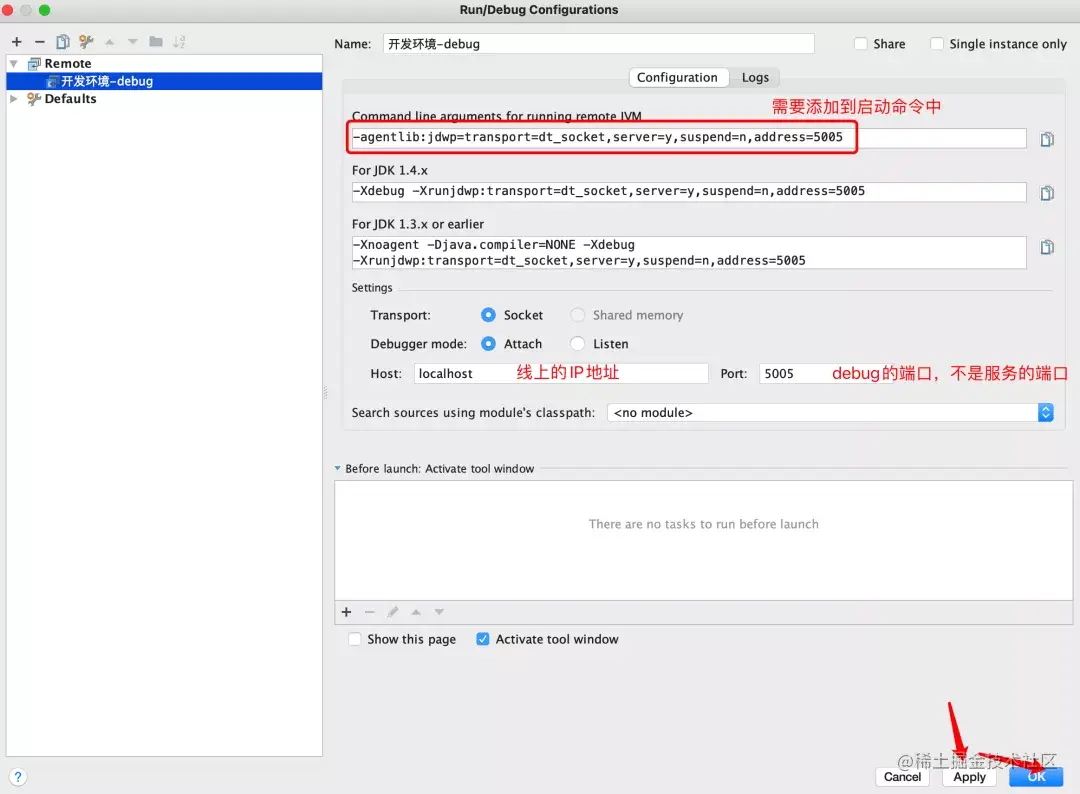
Task: Edit before launch task pencil icon
Action: (x=393, y=612)
